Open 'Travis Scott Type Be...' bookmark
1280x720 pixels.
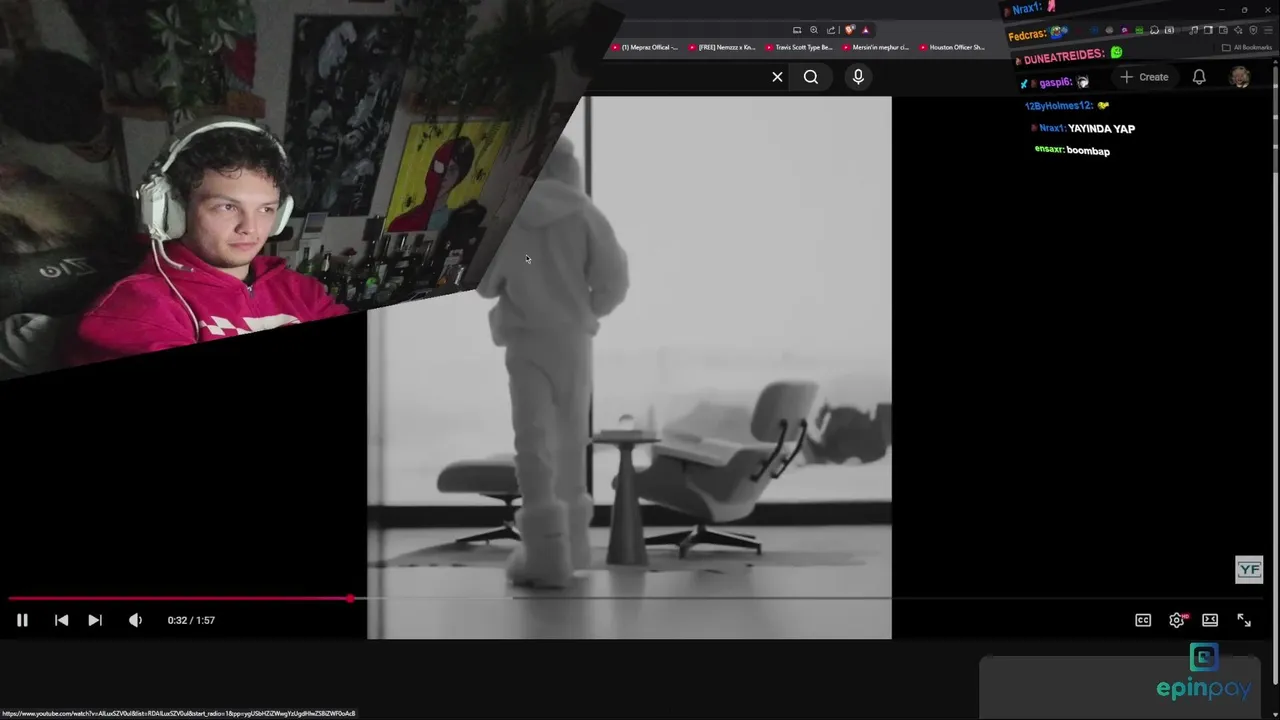[799, 47]
